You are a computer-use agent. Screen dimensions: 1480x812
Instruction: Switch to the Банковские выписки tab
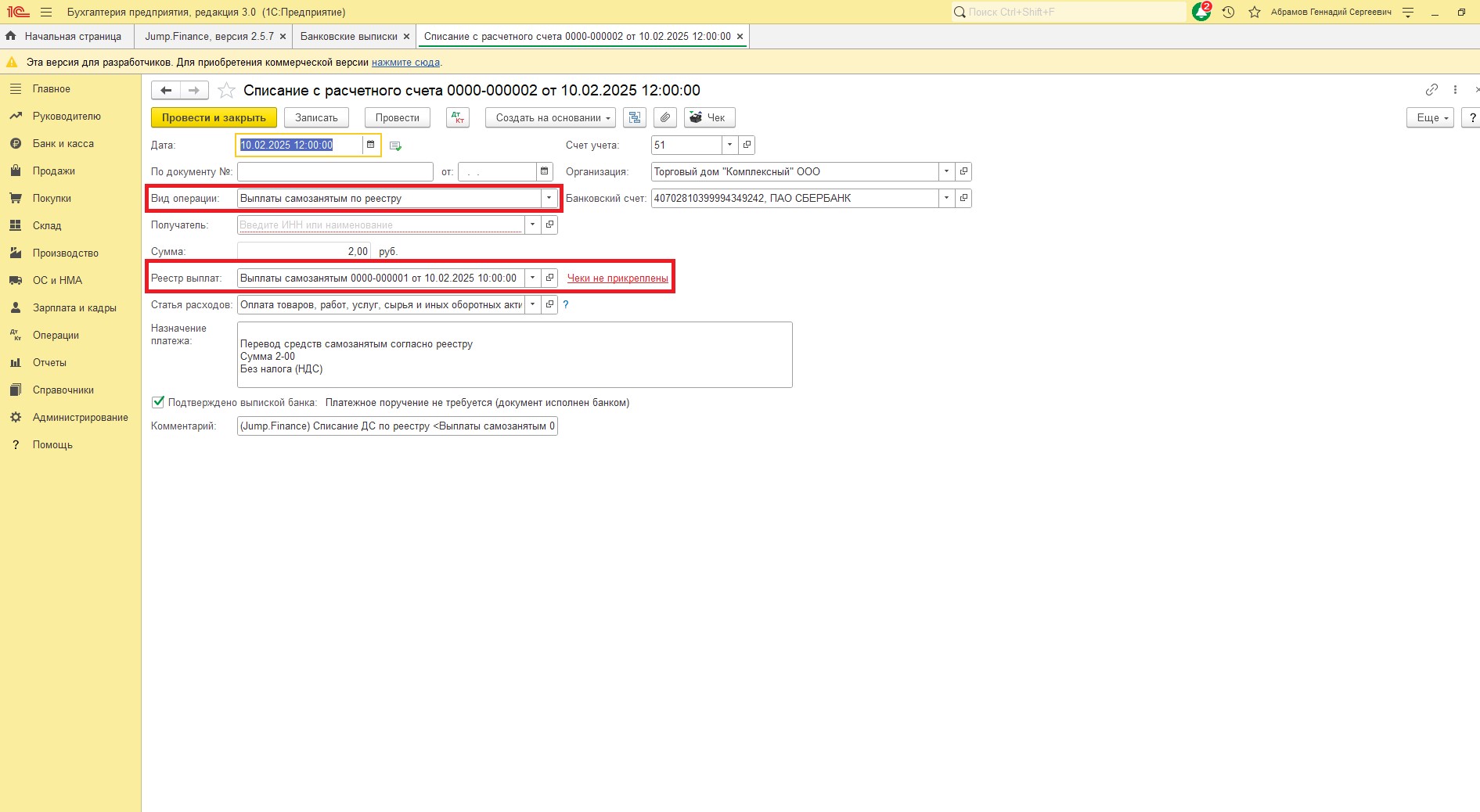(x=349, y=36)
